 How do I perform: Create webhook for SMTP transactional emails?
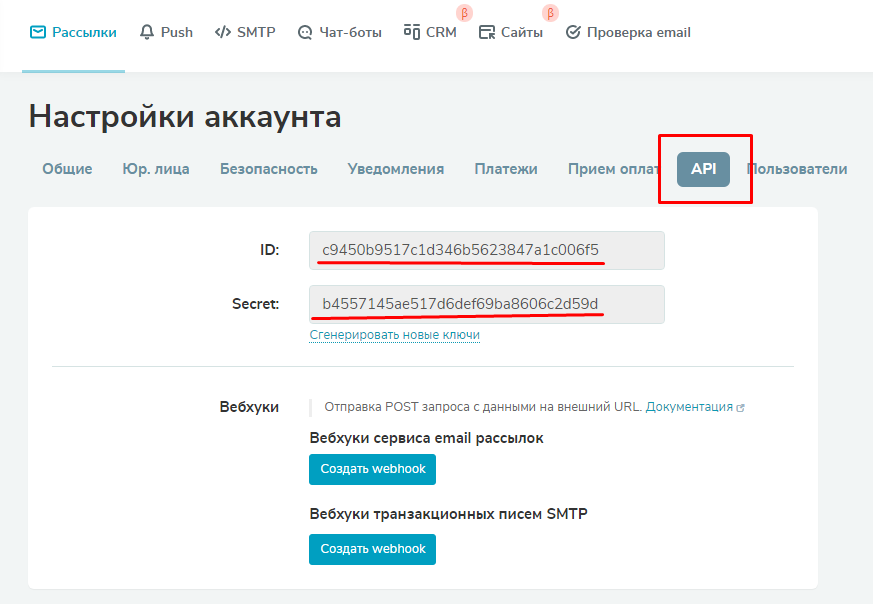click(x=372, y=549)
